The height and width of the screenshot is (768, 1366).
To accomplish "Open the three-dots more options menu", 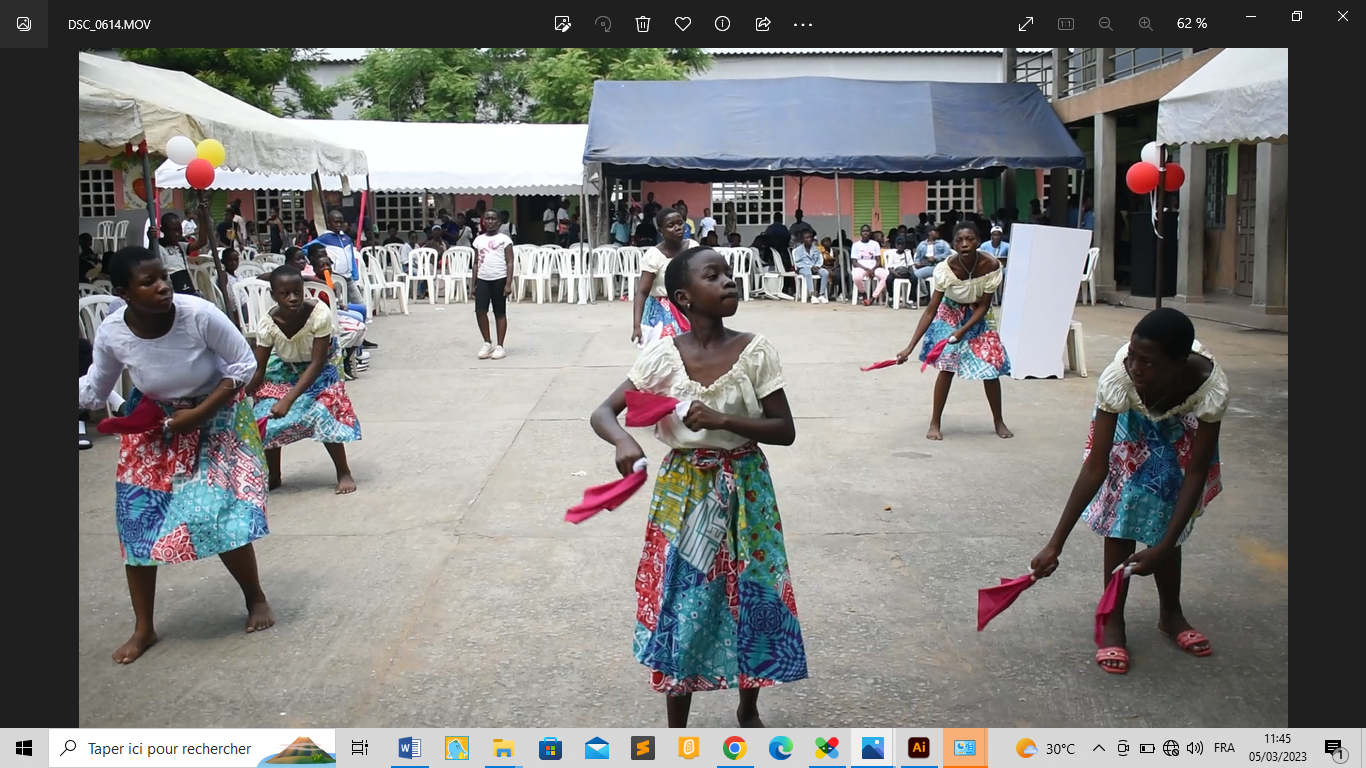I will (x=803, y=24).
